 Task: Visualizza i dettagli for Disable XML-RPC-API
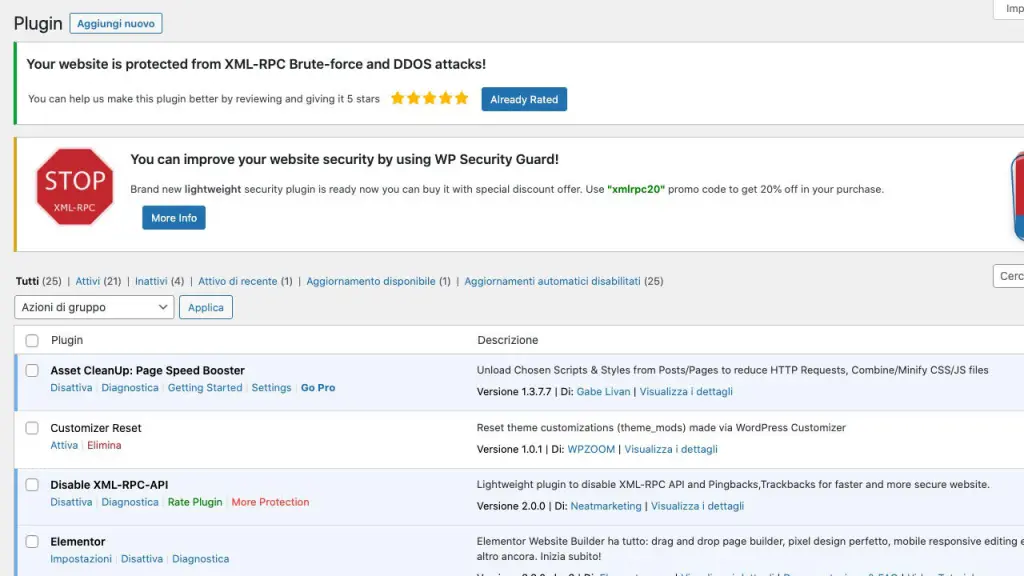click(x=697, y=505)
